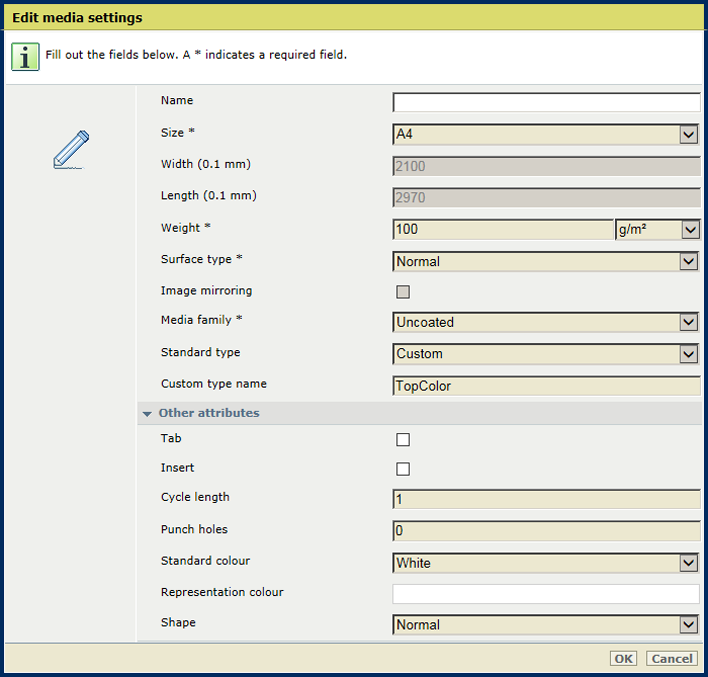Click the Name text field

546,102
